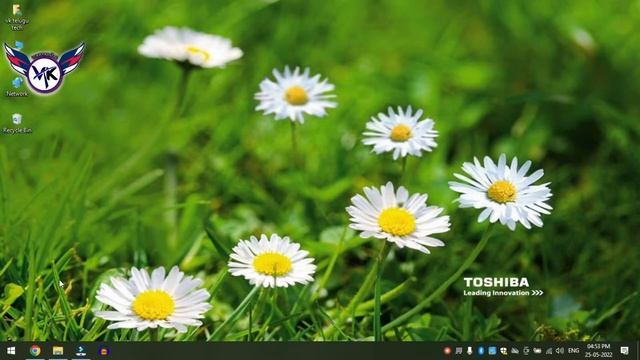This screenshot has height=360, width=640.
Task: Launch Google Chrome from the taskbar
Action: [x=35, y=351]
